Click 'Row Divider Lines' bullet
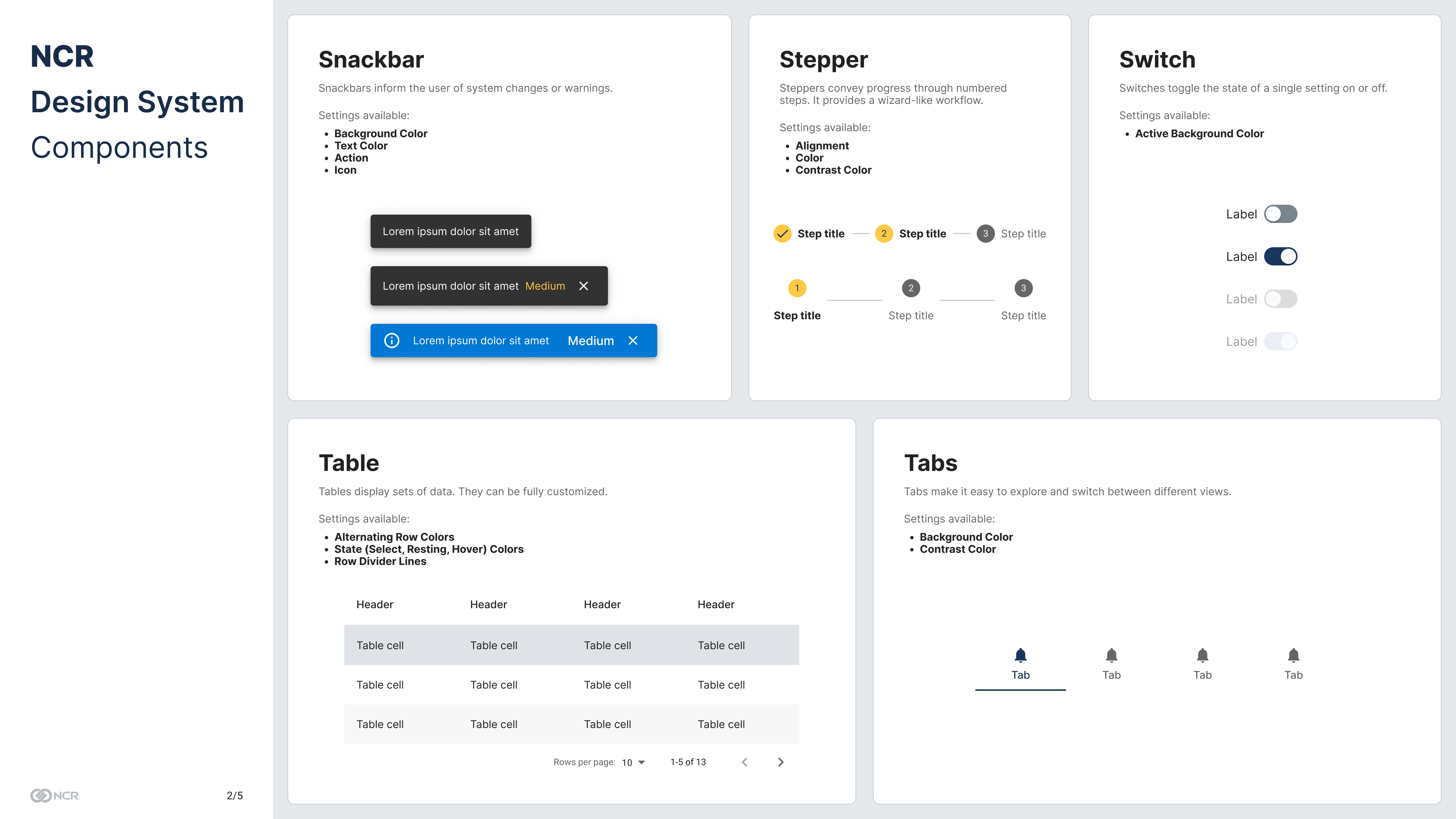Screen dimensions: 1456x819 coord(380,561)
